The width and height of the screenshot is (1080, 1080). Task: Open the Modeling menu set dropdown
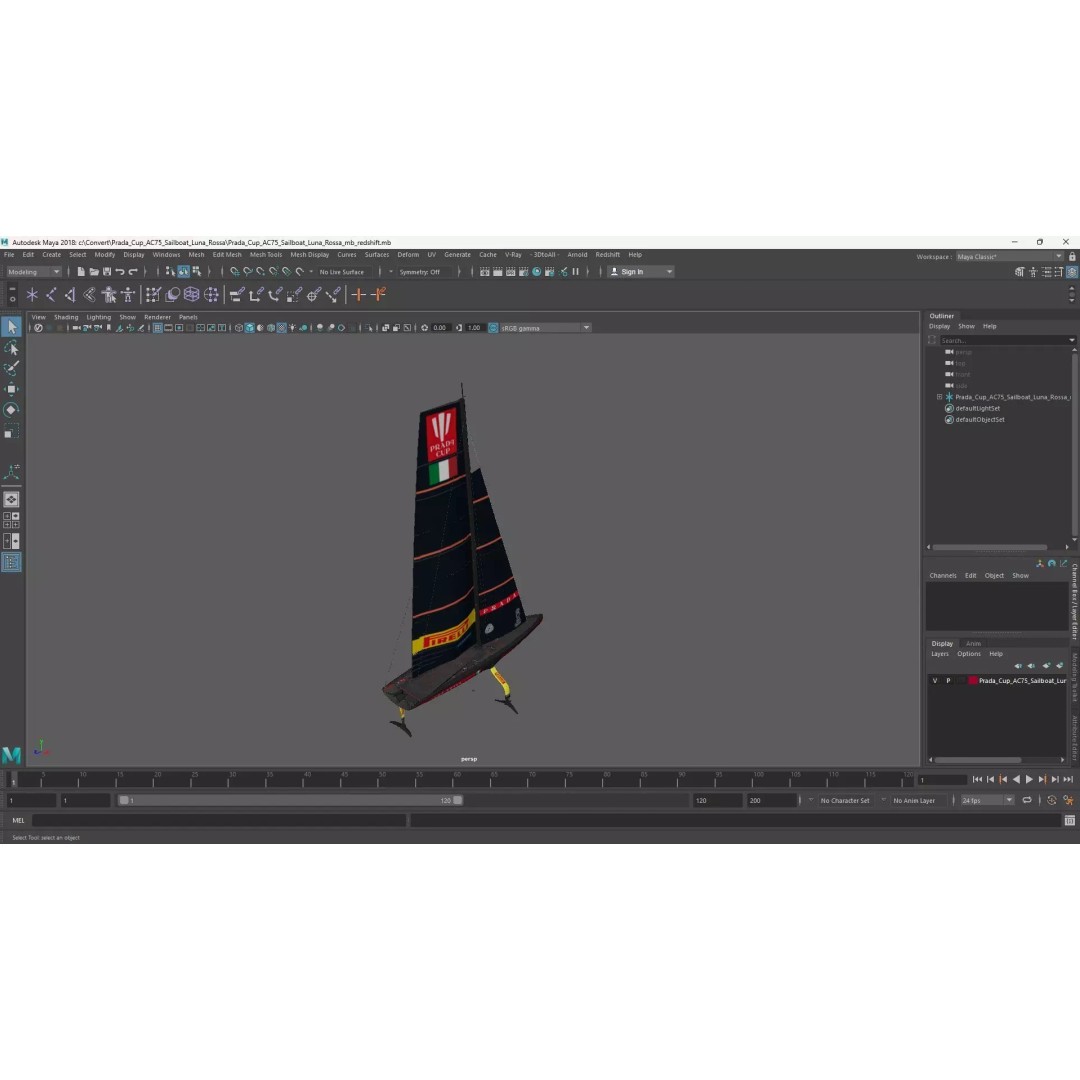point(34,271)
